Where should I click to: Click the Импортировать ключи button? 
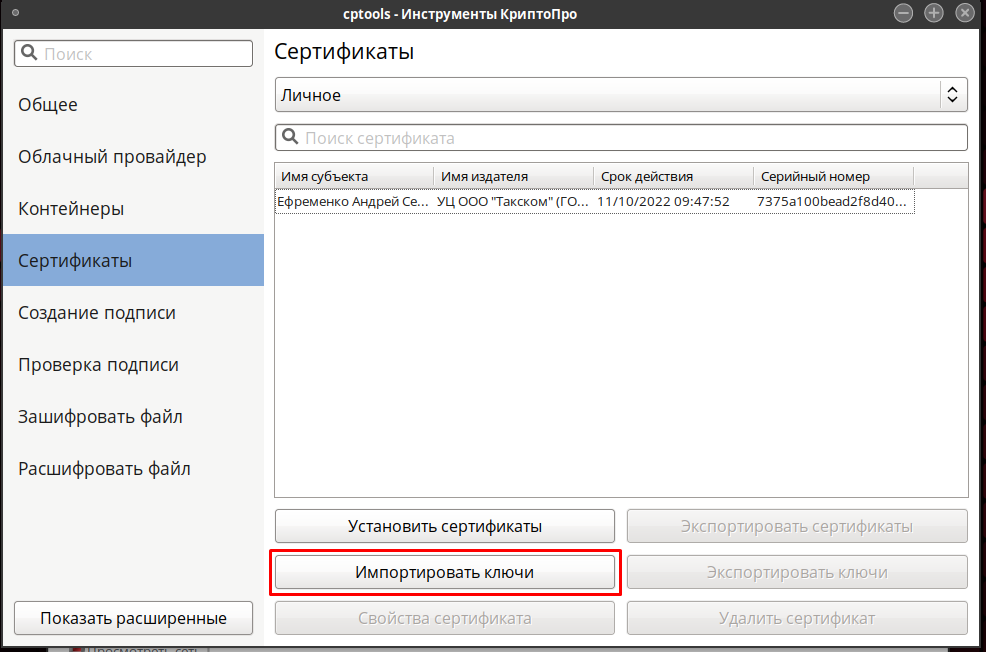(445, 572)
